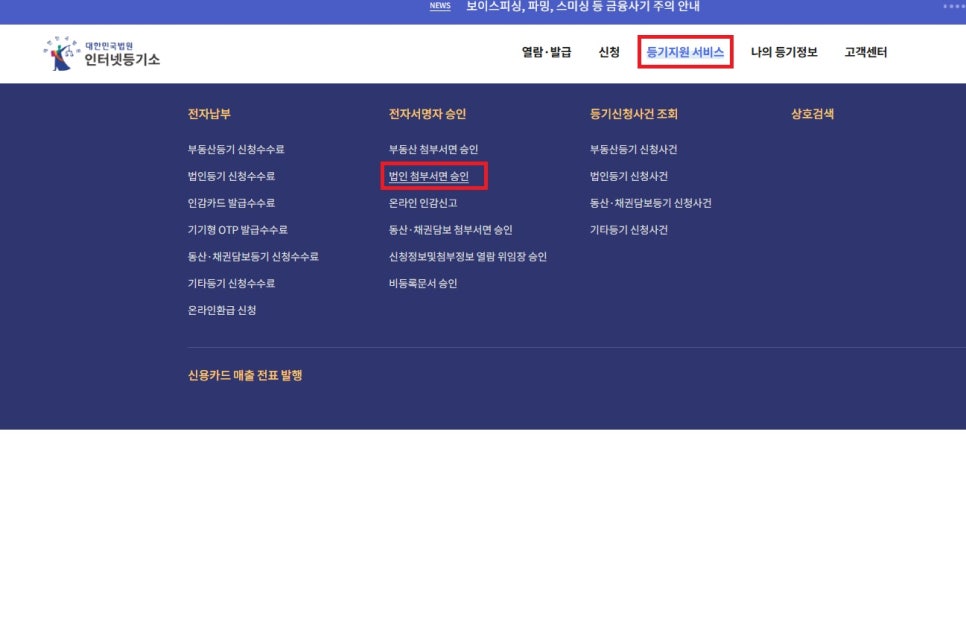Viewport: 966px width, 624px height.
Task: Open 온라인환급 신청
Action: [222, 310]
